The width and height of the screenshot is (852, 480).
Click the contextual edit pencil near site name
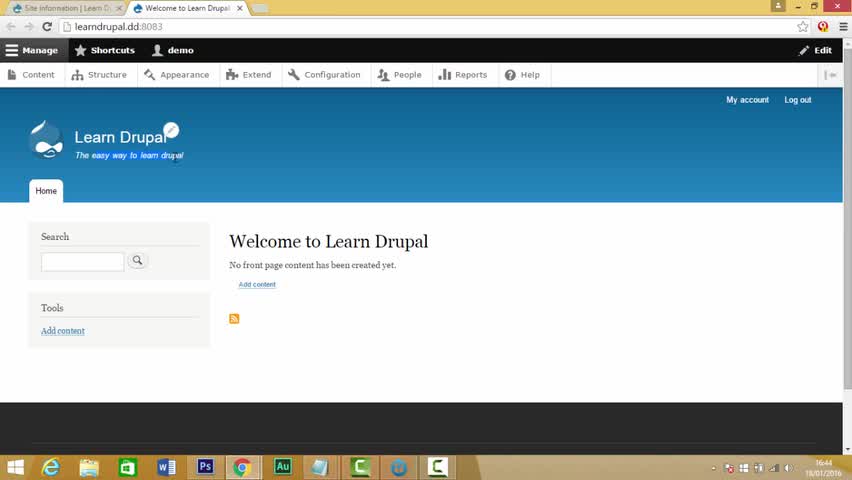tap(171, 130)
